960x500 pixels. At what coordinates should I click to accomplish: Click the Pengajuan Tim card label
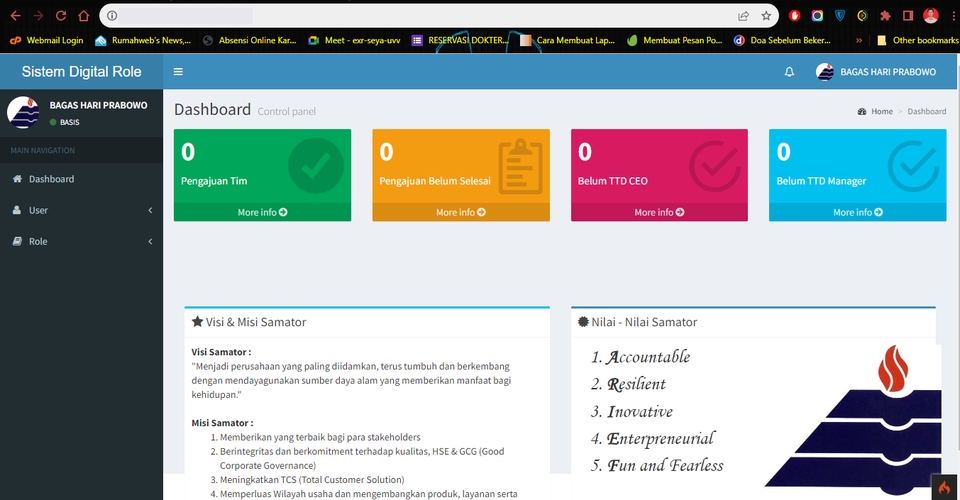point(214,181)
